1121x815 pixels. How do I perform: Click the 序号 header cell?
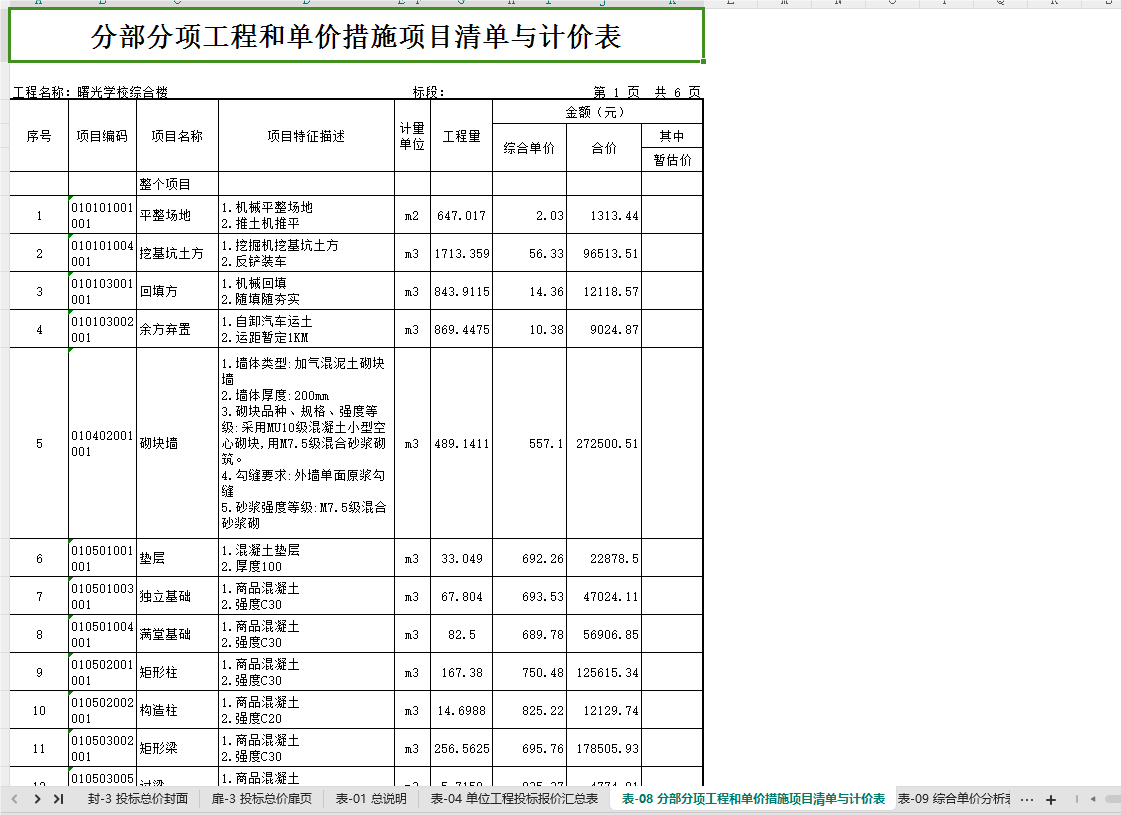point(39,136)
